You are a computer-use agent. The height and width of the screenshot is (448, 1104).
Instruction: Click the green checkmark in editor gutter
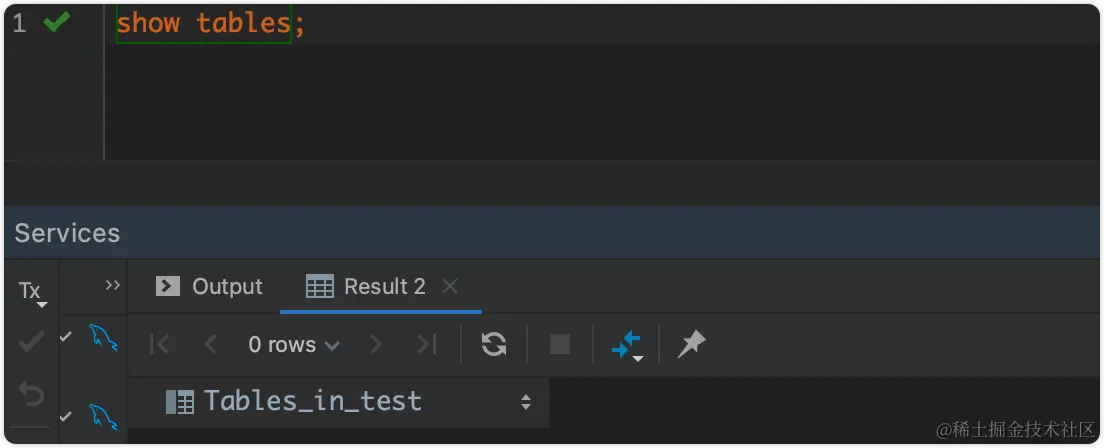click(56, 23)
